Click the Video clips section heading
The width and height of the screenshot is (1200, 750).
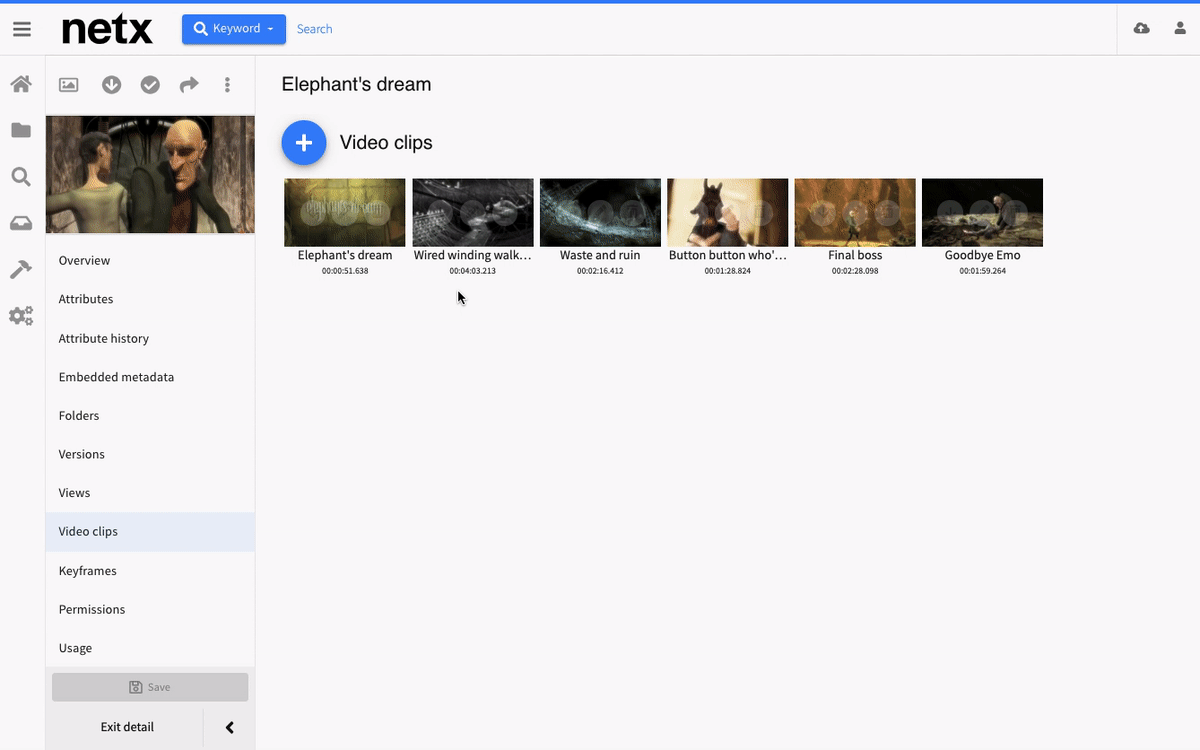386,143
